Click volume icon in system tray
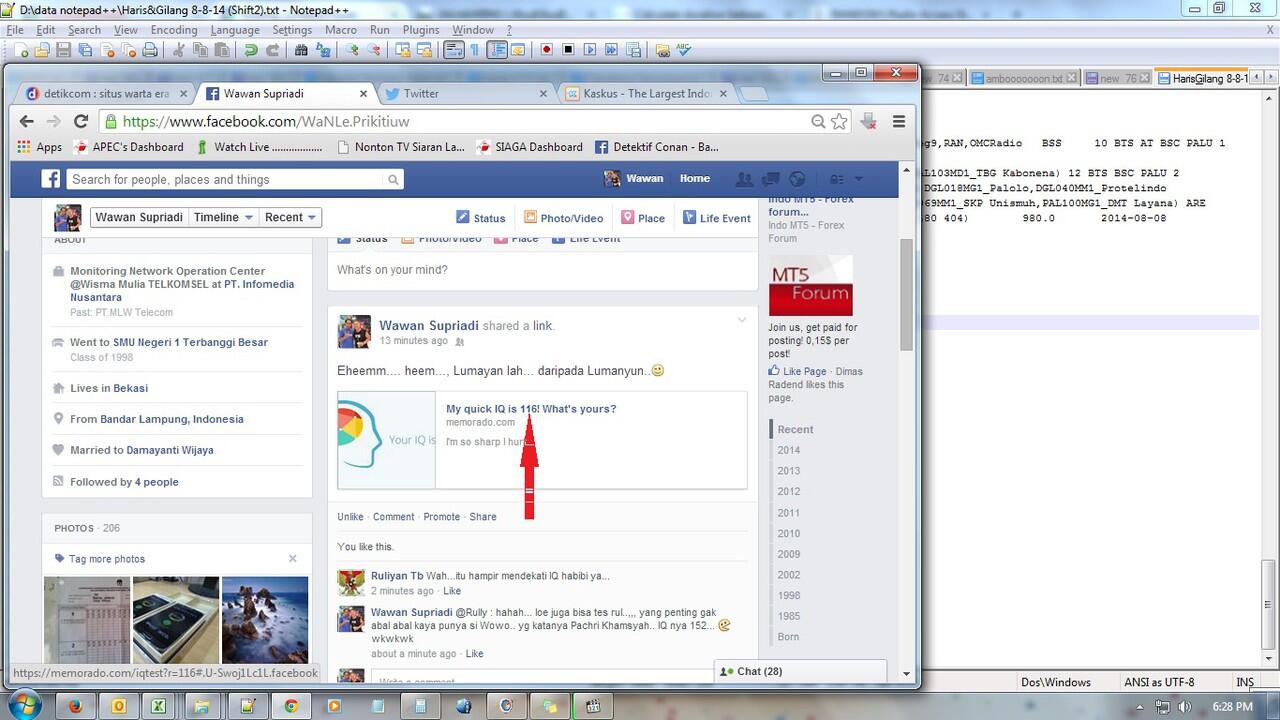Viewport: 1280px width, 720px height. (1187, 706)
